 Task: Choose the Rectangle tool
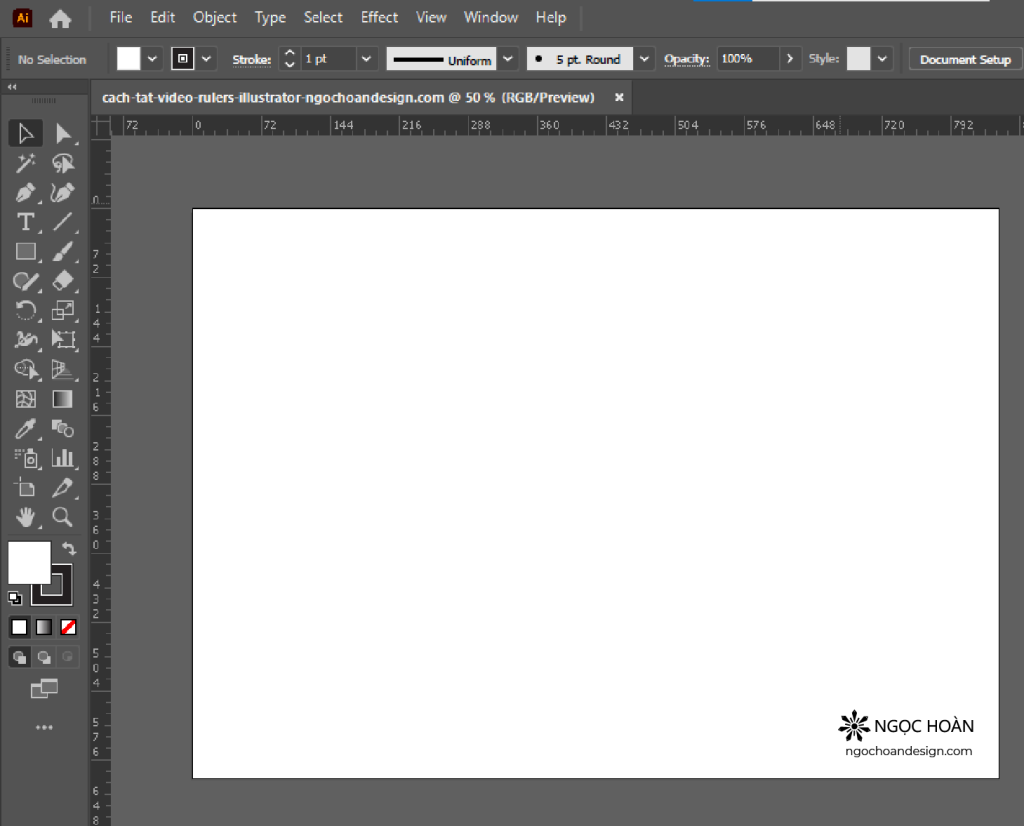coord(26,251)
